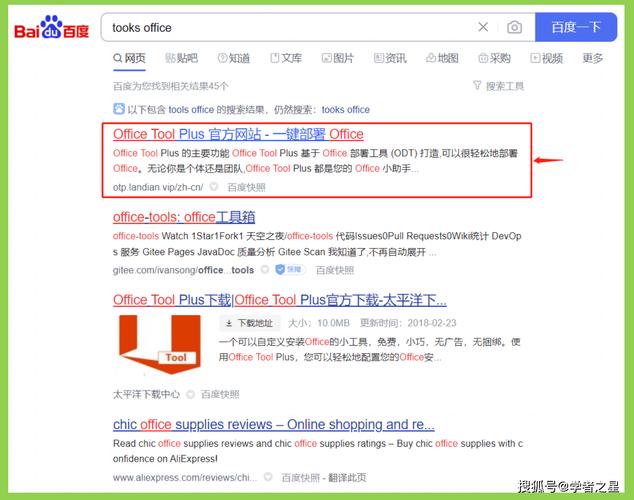Click snippet starting Read chic office supplies
This screenshot has width=634, height=500.
[317, 451]
